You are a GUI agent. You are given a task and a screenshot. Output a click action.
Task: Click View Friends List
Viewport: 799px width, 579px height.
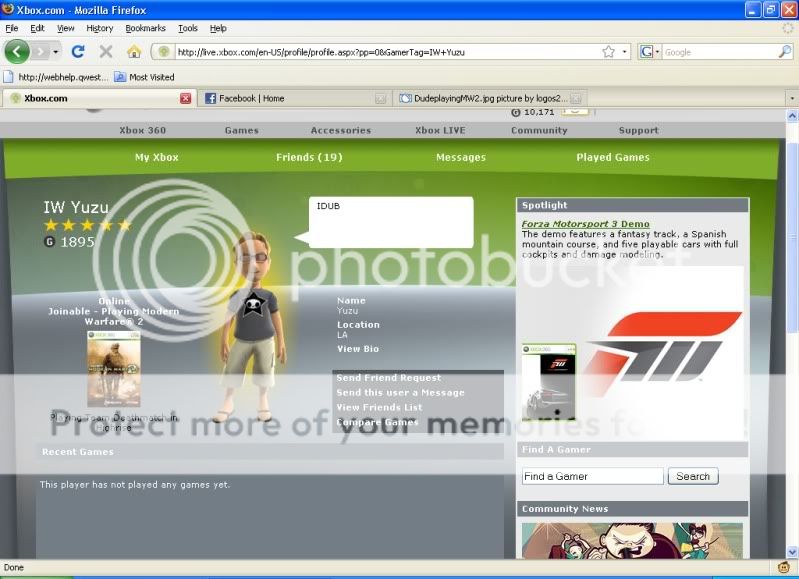379,407
